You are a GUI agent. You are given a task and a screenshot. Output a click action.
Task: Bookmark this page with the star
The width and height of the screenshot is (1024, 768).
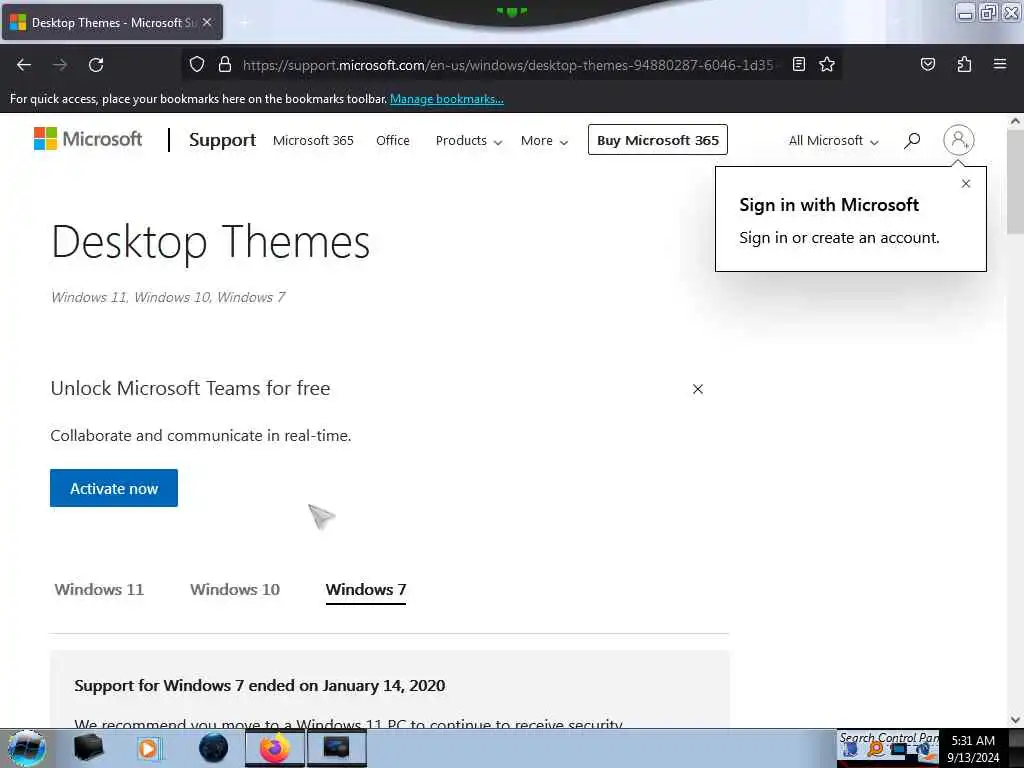tap(827, 64)
